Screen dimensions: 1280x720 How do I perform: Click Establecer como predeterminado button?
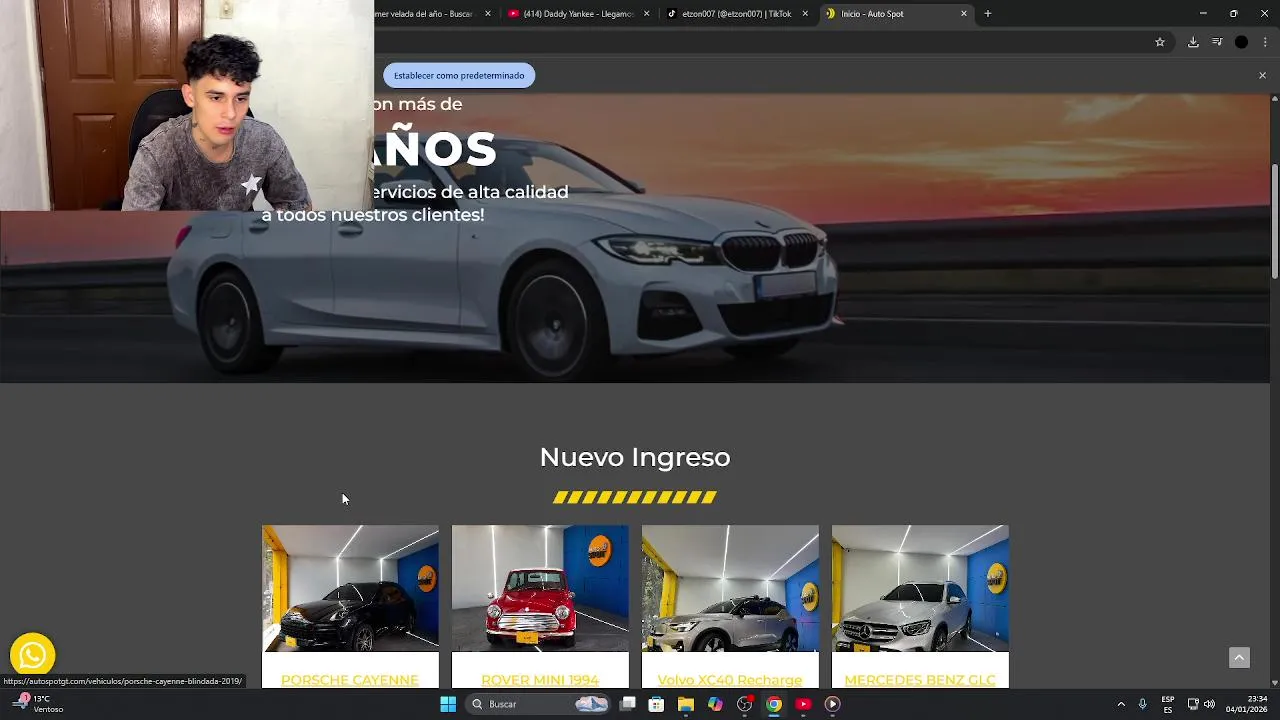pyautogui.click(x=459, y=75)
